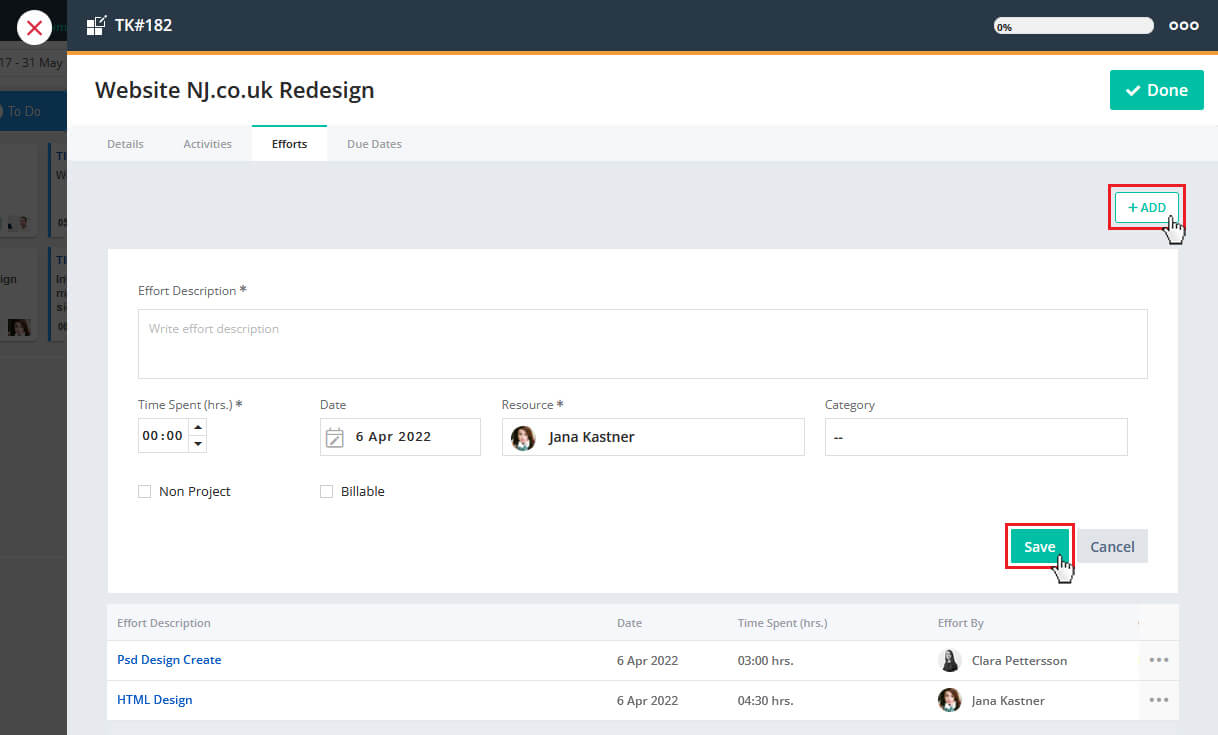Viewport: 1218px width, 735px height.
Task: Increase time spent with the up arrow
Action: pyautogui.click(x=198, y=428)
